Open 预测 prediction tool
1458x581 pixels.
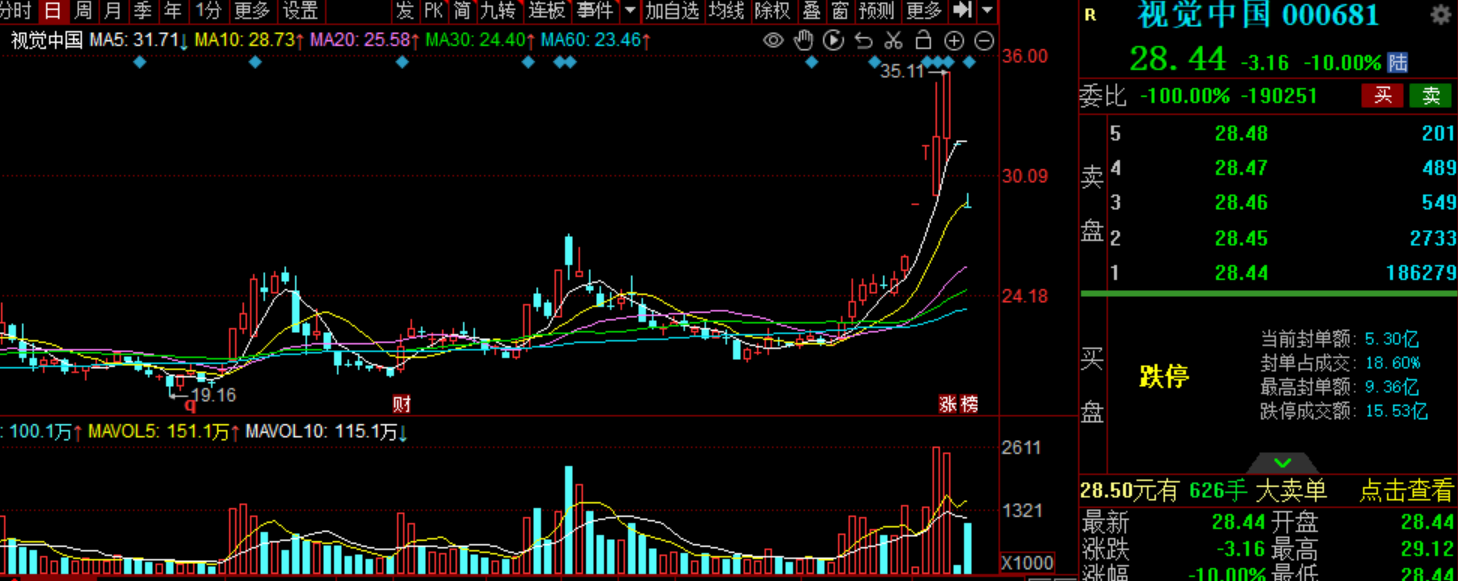pos(877,11)
